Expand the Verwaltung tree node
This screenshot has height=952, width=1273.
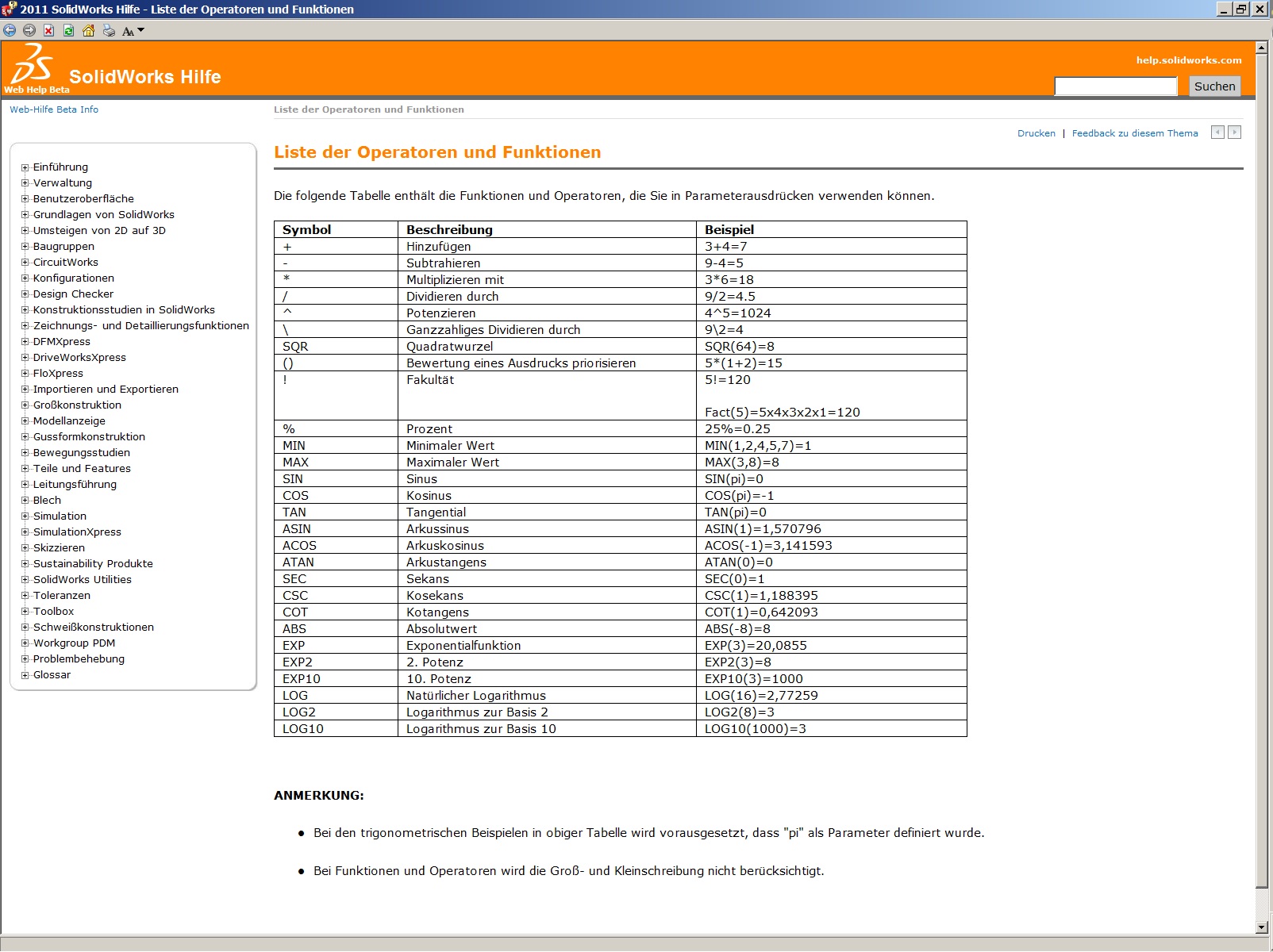(25, 183)
